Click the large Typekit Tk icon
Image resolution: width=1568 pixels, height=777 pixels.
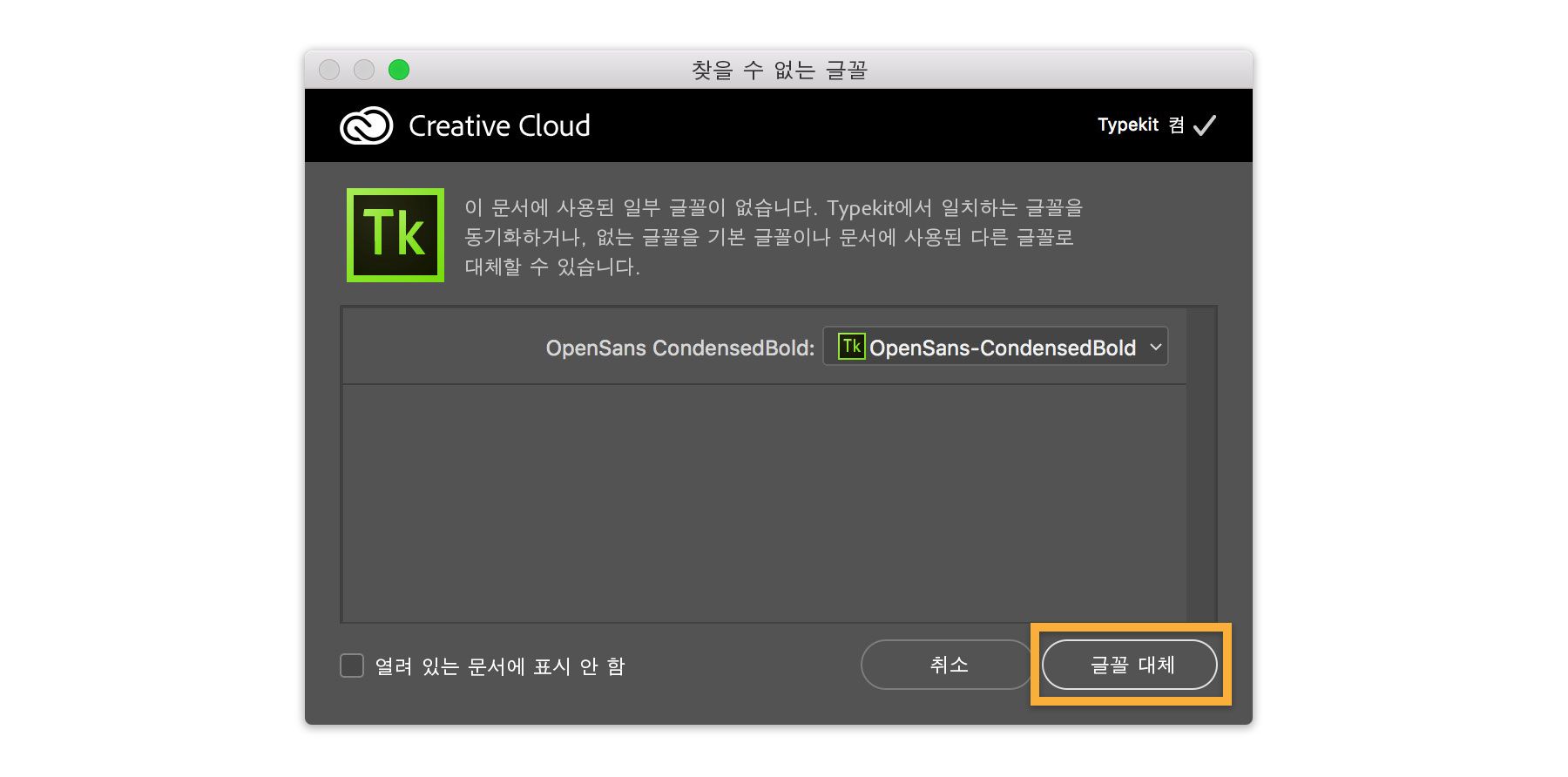395,235
